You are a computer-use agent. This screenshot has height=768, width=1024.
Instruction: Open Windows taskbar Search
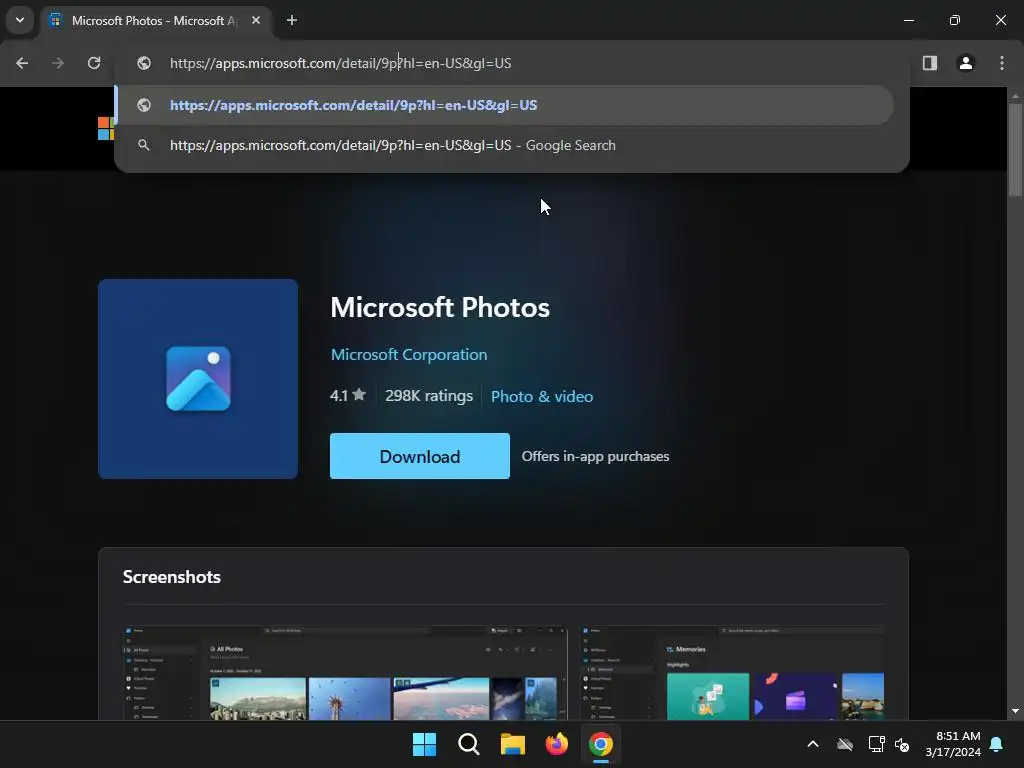468,744
